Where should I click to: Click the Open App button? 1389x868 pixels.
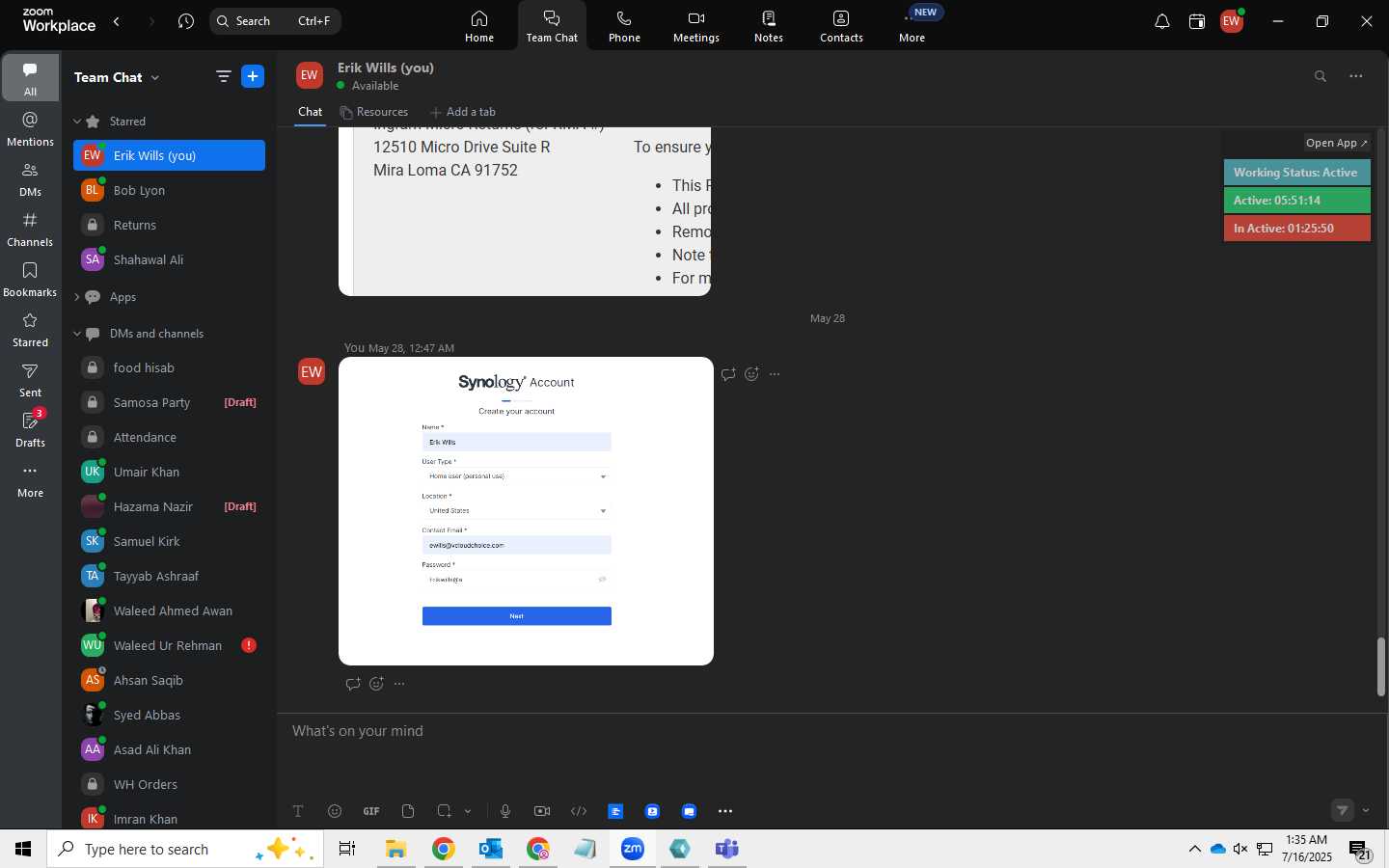[x=1336, y=143]
